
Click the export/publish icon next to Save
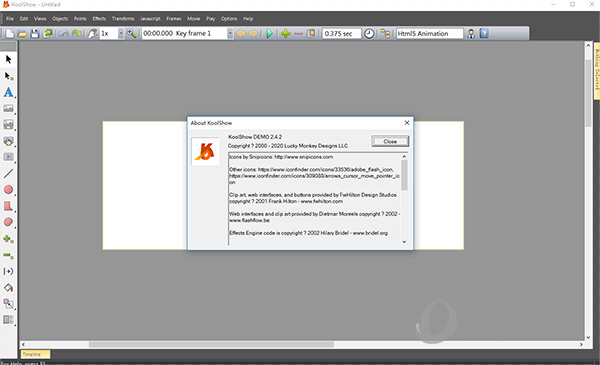point(48,34)
